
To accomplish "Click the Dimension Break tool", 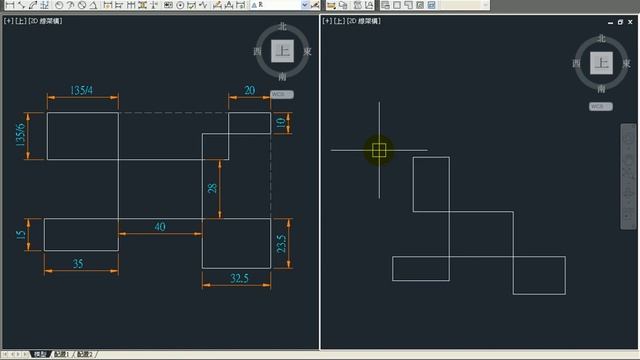I will (153, 5).
